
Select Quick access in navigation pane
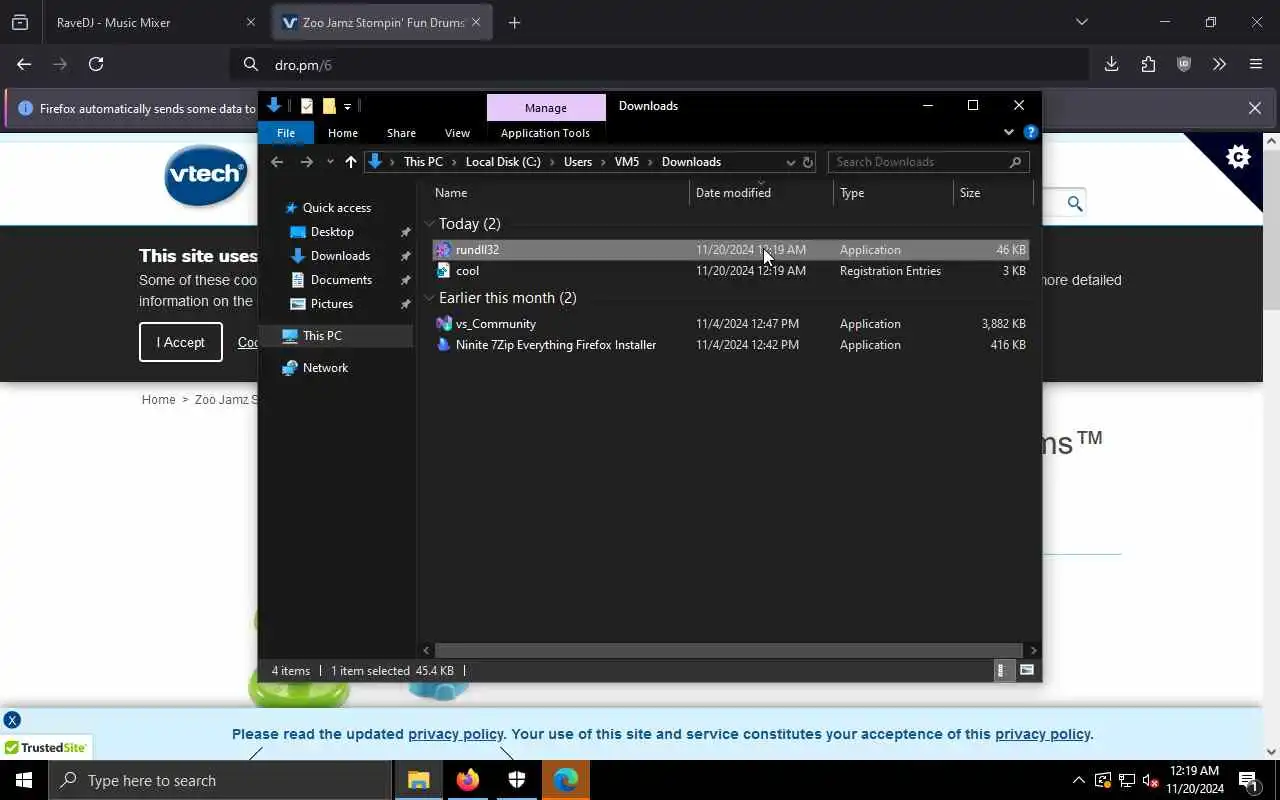337,208
